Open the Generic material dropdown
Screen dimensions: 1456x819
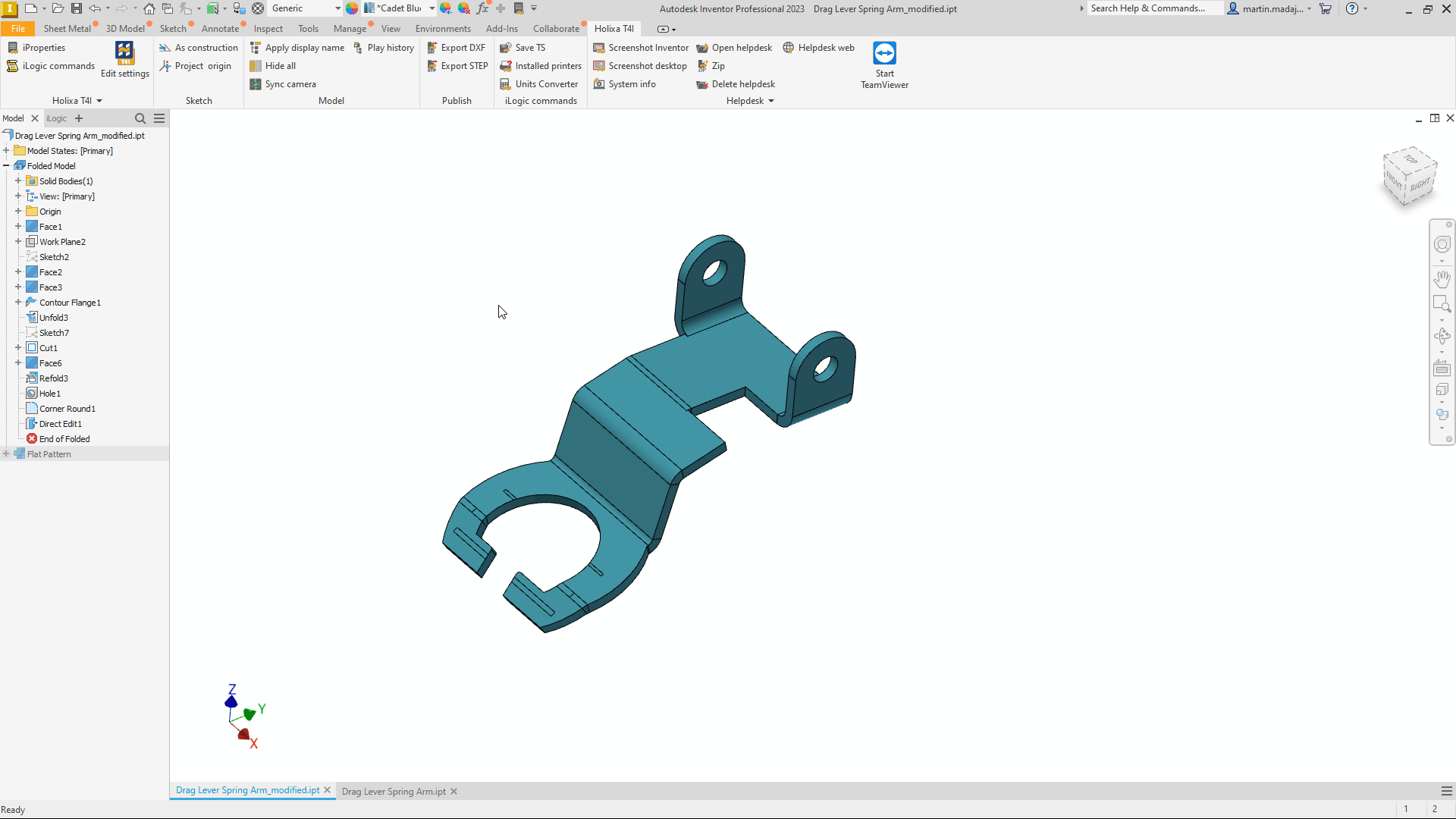click(337, 8)
